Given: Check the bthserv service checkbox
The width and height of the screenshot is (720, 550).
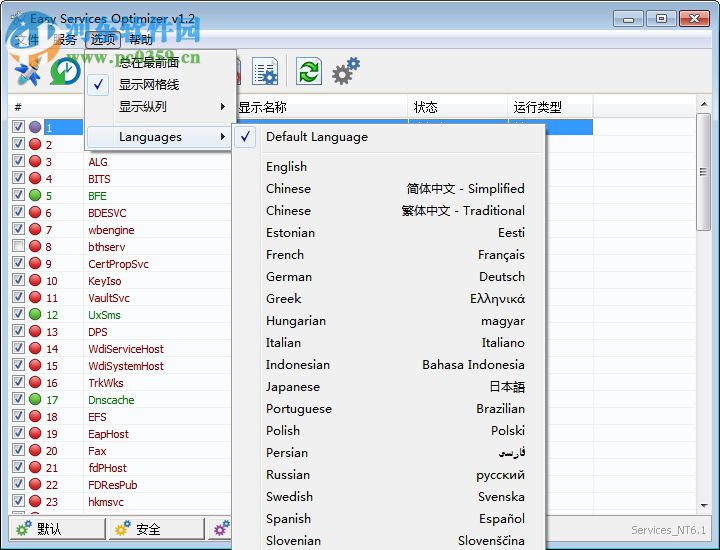Looking at the screenshot, I should [x=18, y=246].
